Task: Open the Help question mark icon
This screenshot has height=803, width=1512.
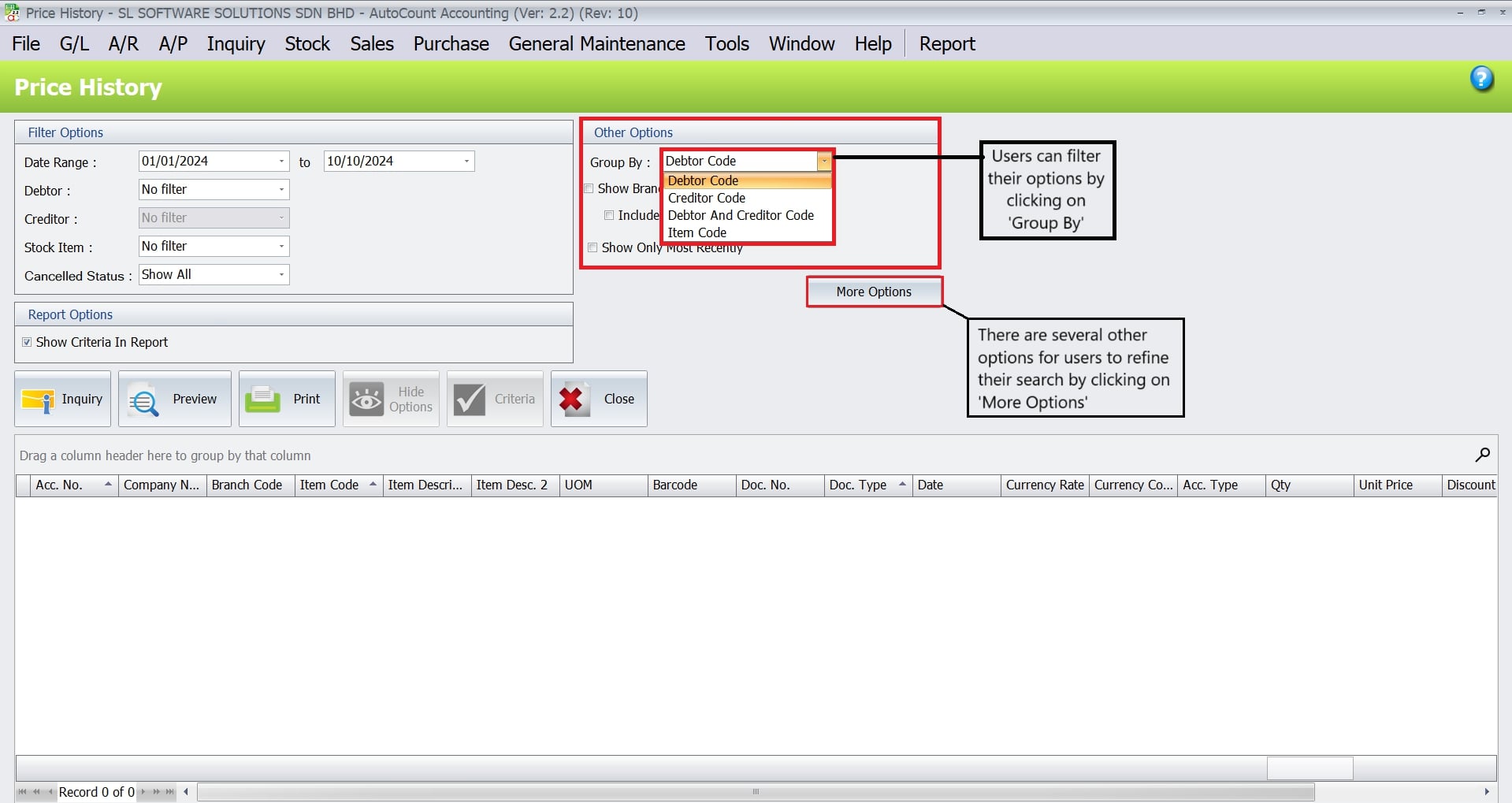Action: (1482, 79)
